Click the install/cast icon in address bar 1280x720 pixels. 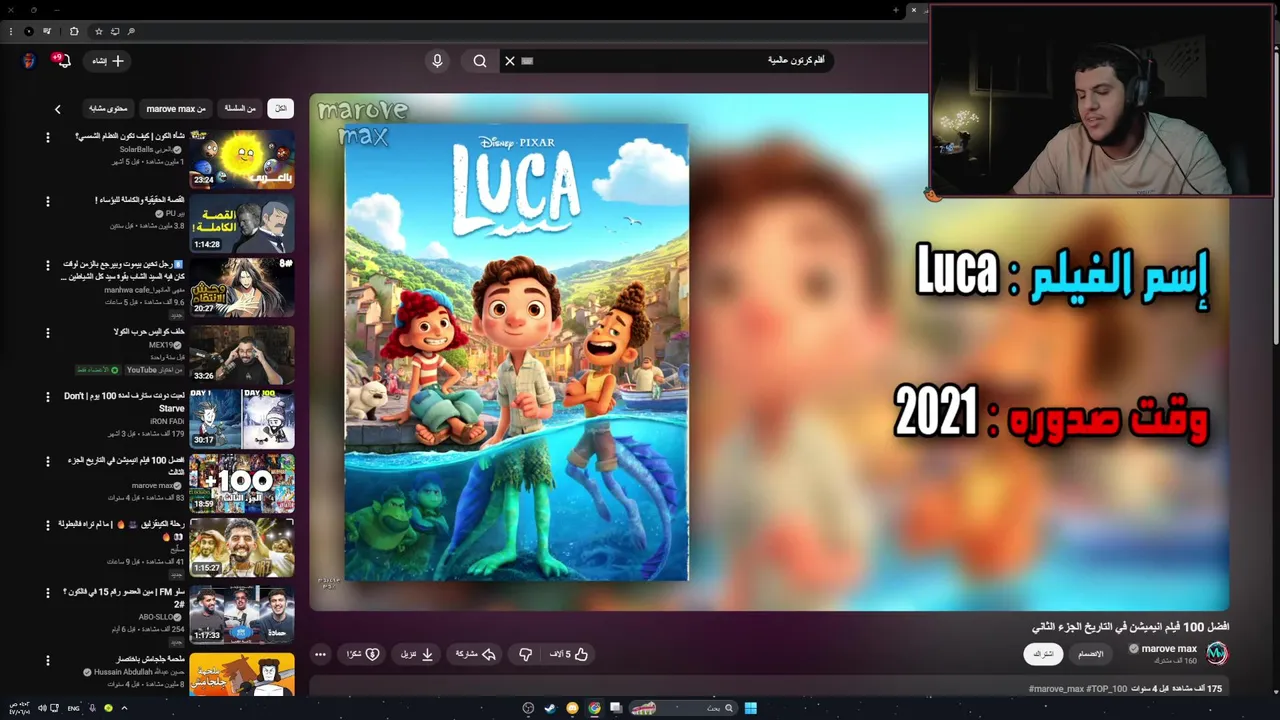(x=115, y=32)
